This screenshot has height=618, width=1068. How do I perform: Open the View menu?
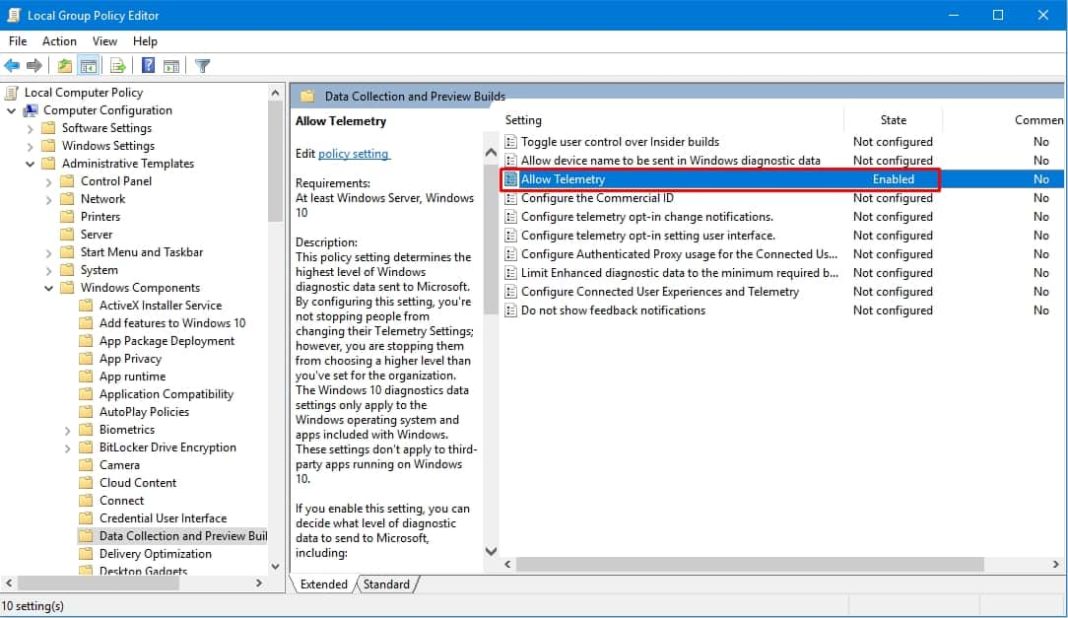(x=104, y=41)
